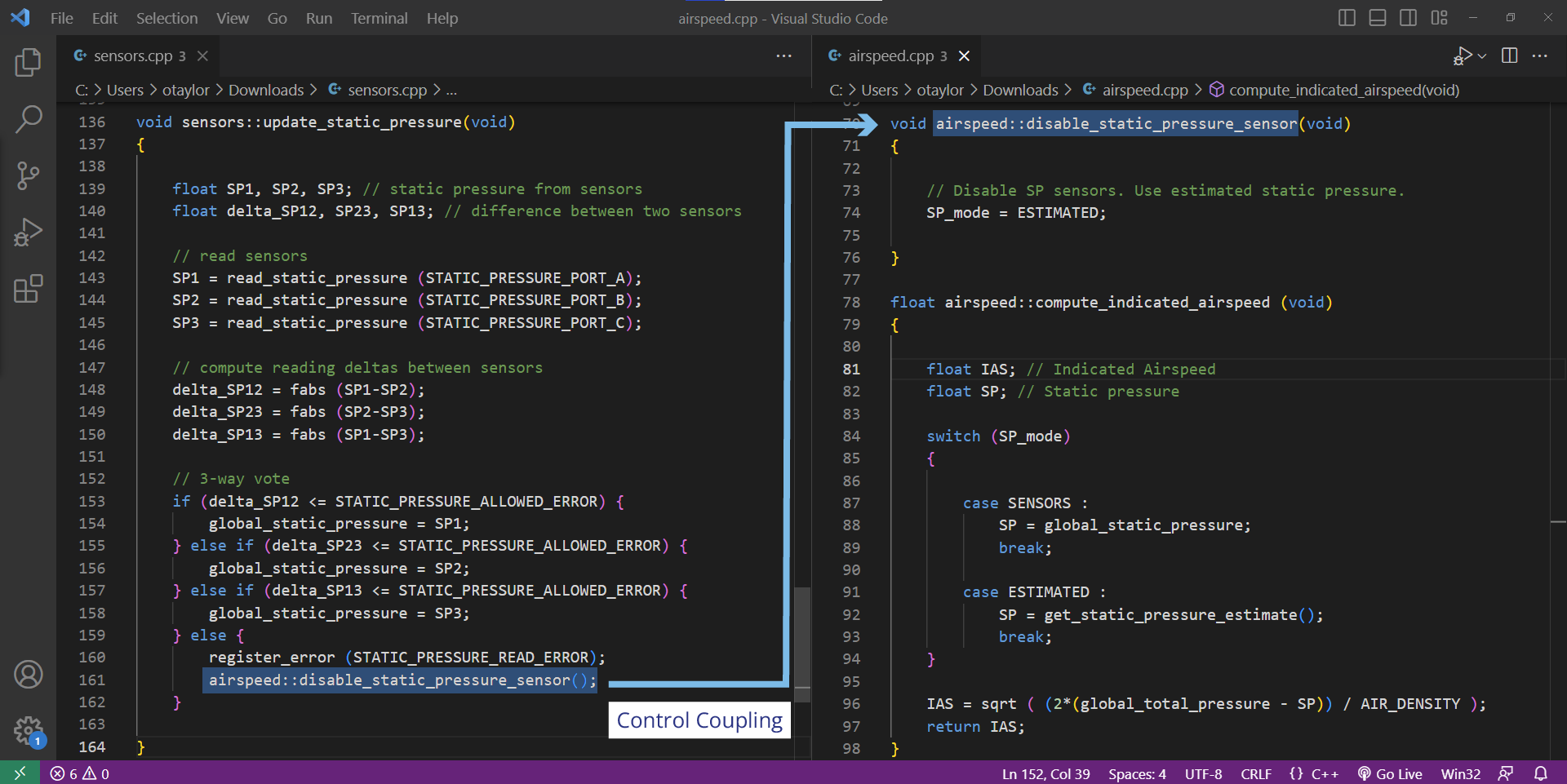Image resolution: width=1567 pixels, height=784 pixels.
Task: Change the UTF-8 encoding
Action: [x=1203, y=773]
